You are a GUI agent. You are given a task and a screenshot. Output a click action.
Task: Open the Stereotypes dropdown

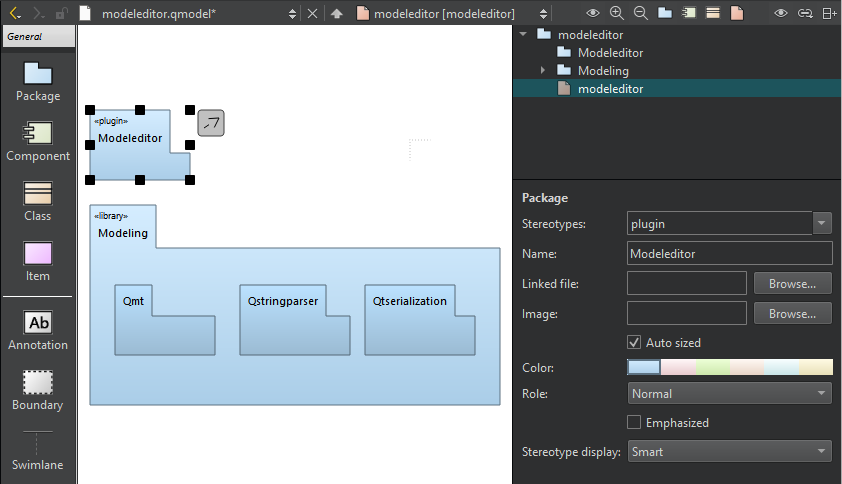pos(822,223)
